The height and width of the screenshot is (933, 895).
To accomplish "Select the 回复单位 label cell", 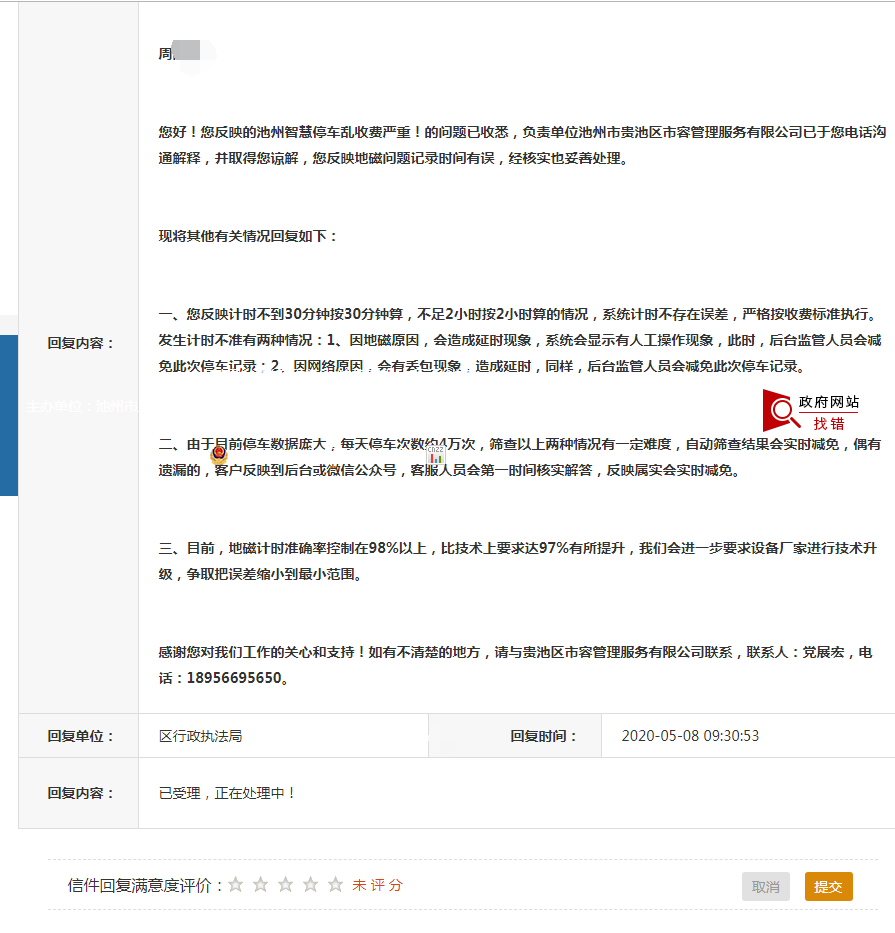I will pyautogui.click(x=79, y=736).
